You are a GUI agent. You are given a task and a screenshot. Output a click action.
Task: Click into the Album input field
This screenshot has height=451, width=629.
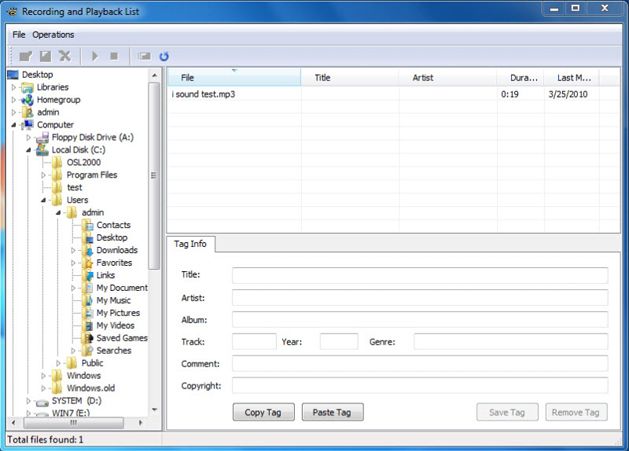420,320
